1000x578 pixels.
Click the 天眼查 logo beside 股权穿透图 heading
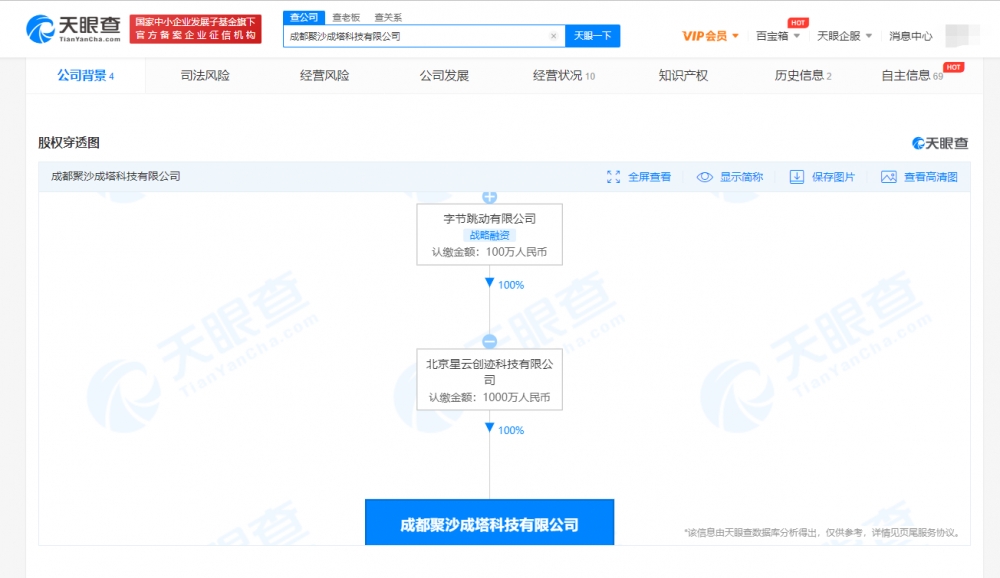940,144
